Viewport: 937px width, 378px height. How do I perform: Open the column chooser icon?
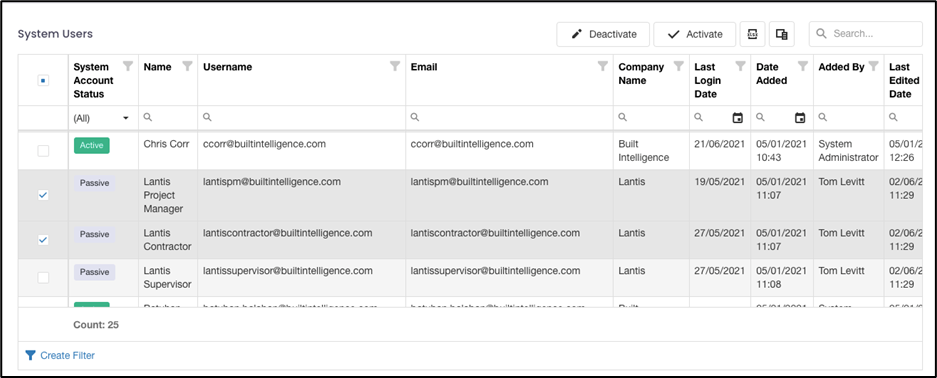[782, 34]
